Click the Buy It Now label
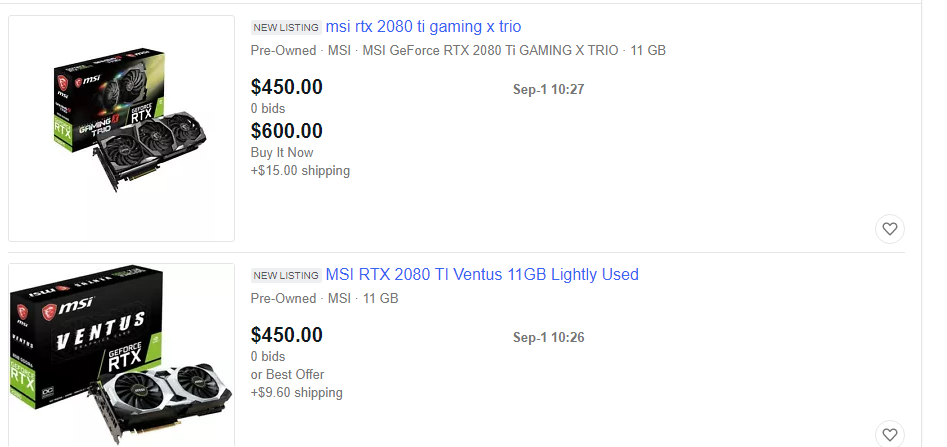Image resolution: width=947 pixels, height=447 pixels. pos(282,152)
